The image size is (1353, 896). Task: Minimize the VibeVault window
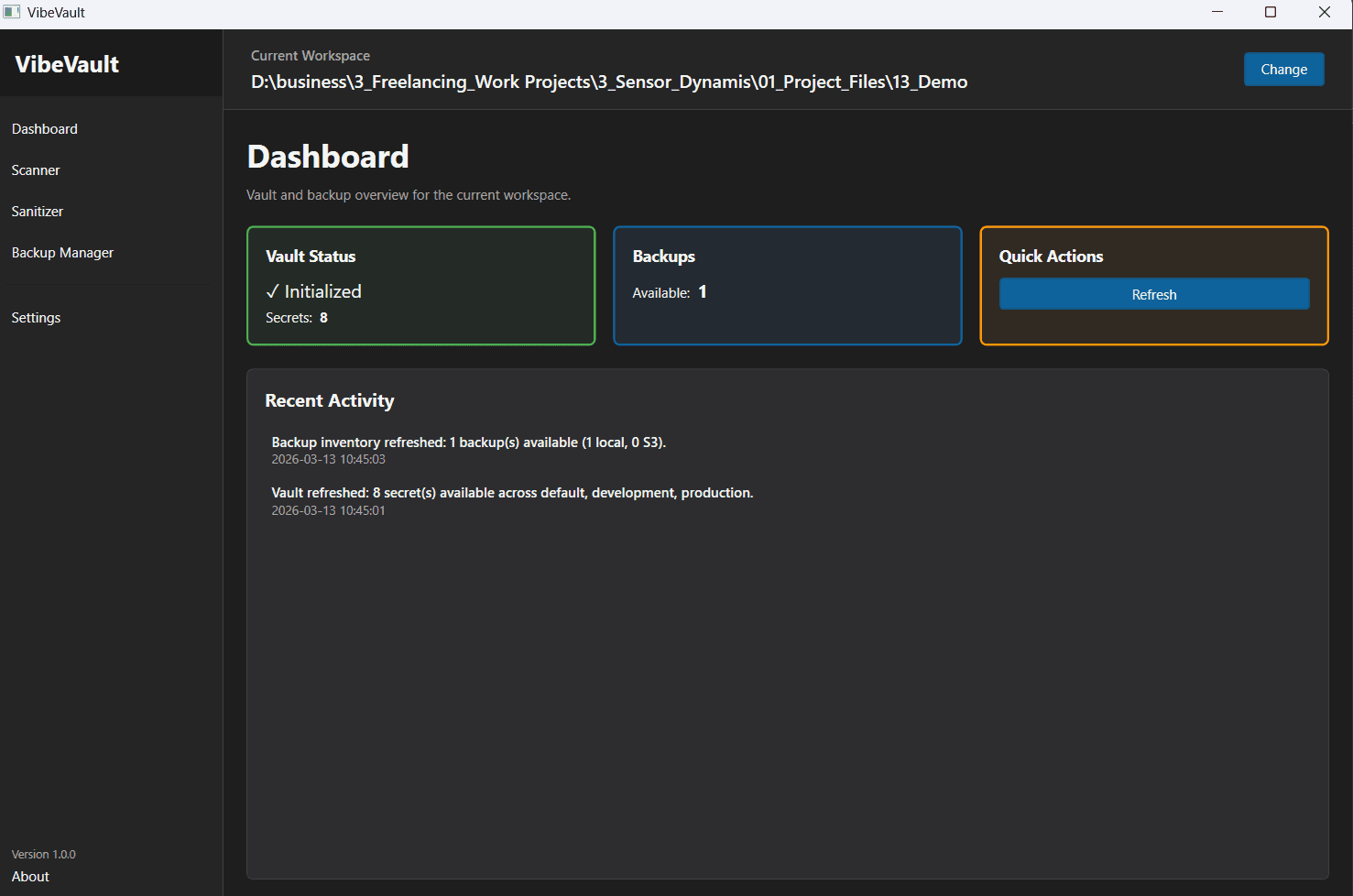point(1217,12)
